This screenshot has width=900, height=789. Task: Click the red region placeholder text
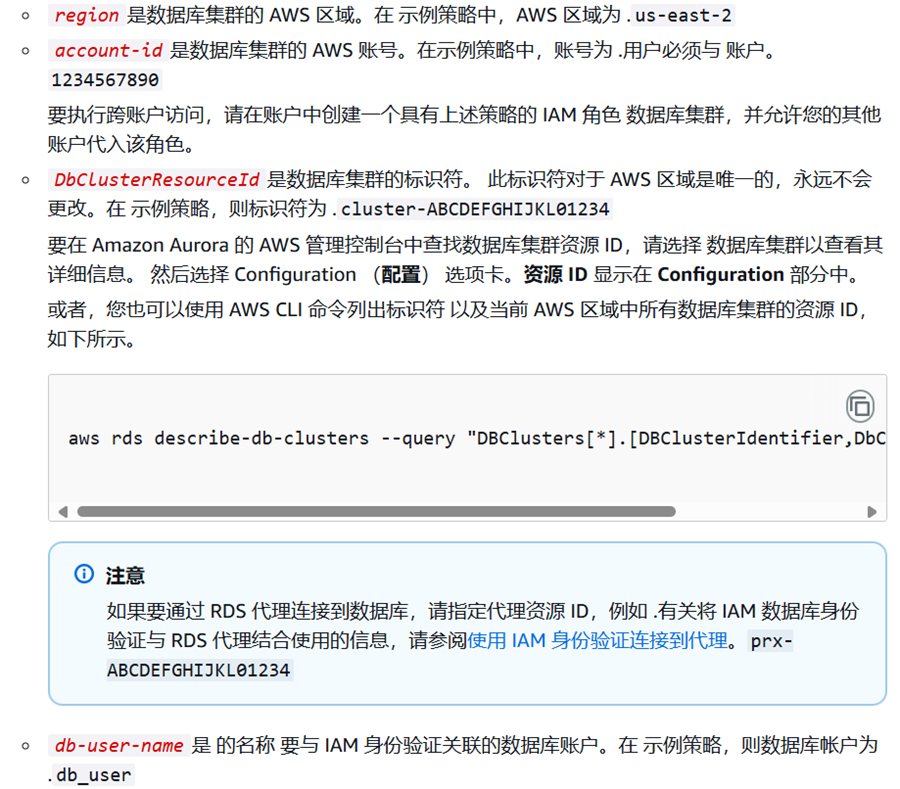(x=87, y=15)
